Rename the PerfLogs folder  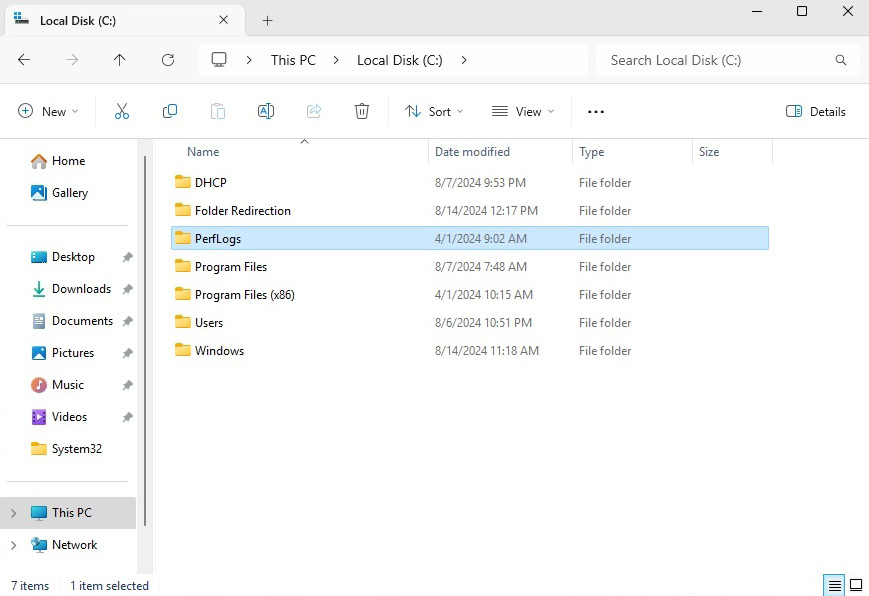click(266, 111)
